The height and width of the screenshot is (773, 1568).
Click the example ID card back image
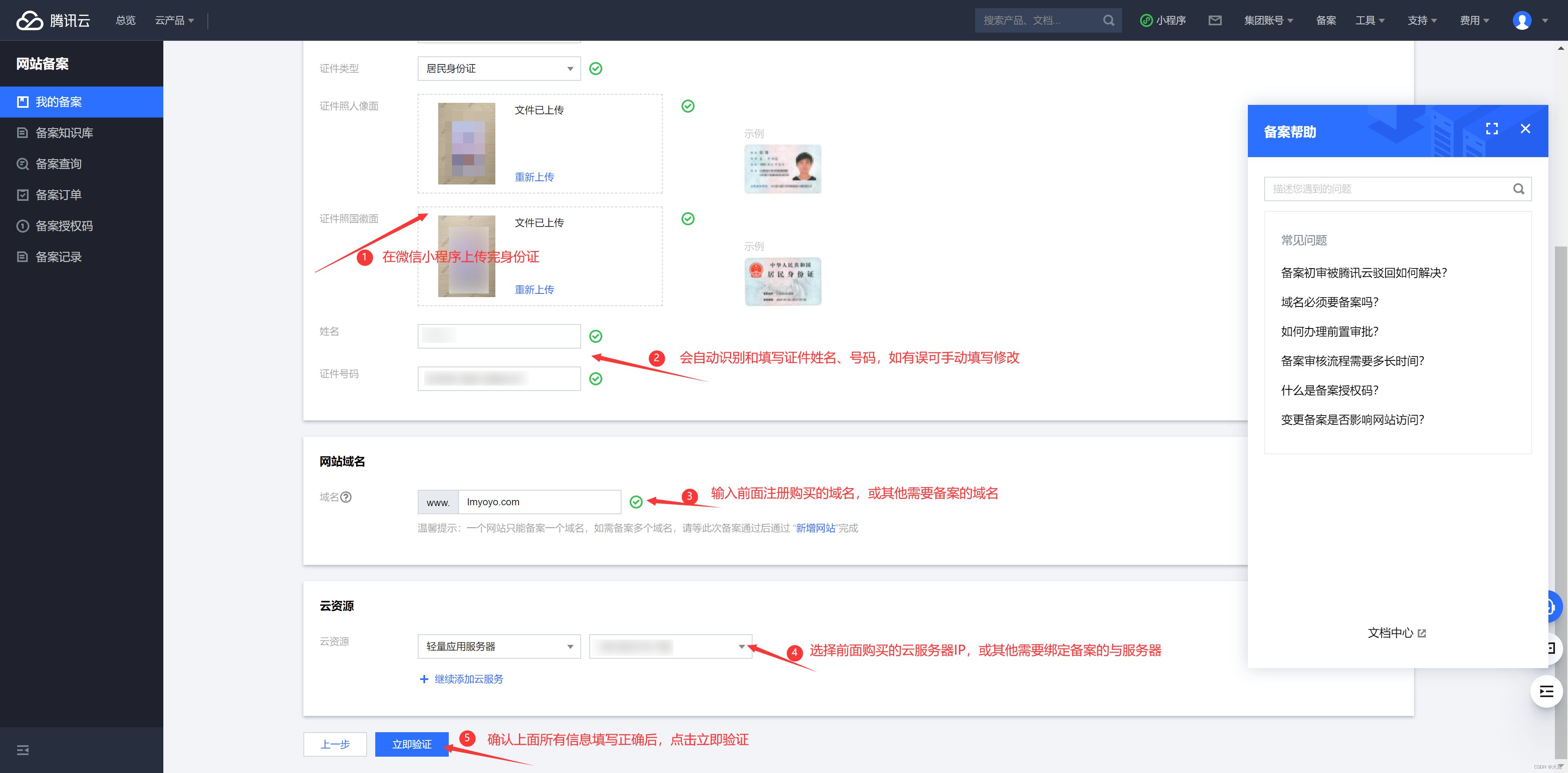tap(782, 281)
